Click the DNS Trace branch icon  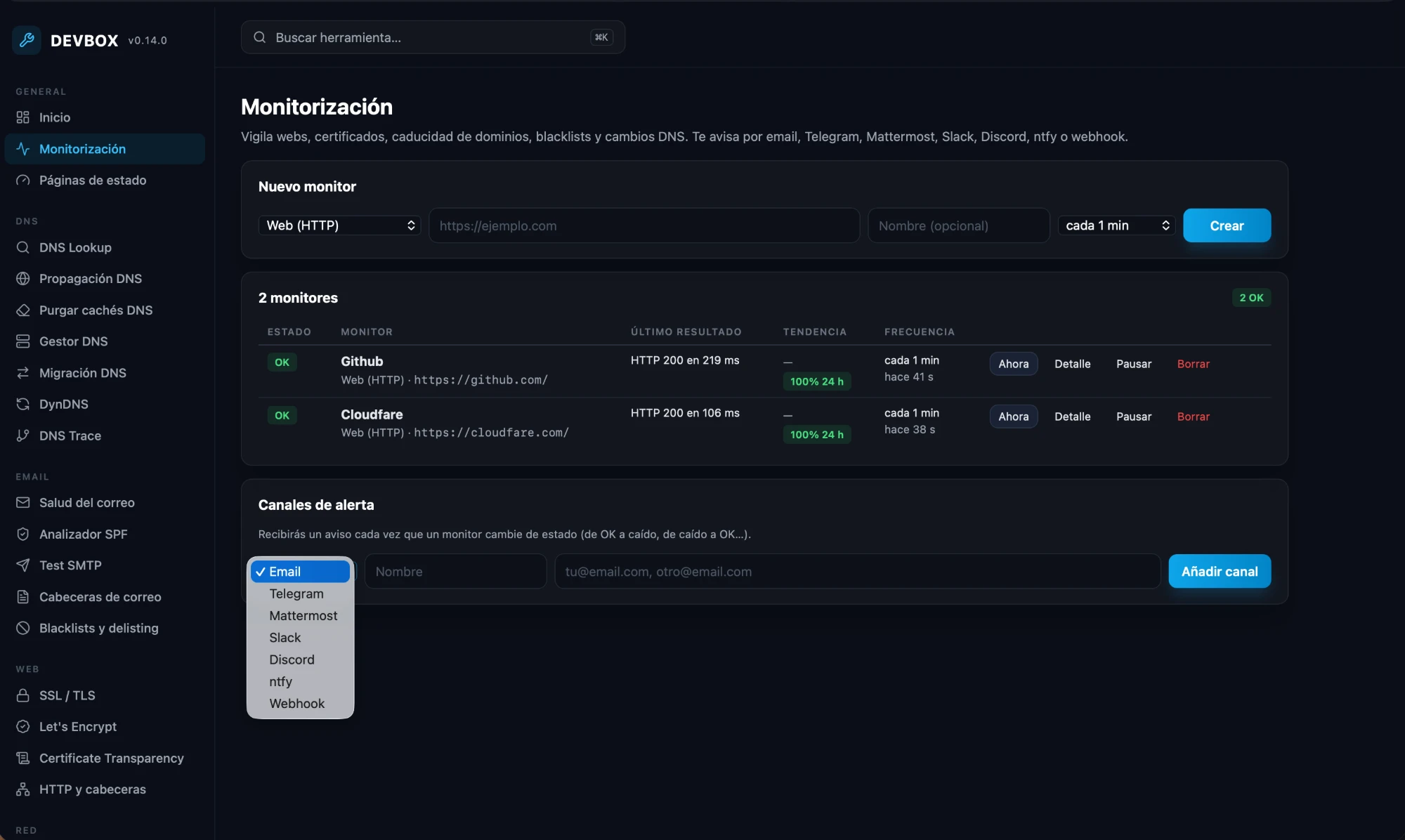(x=23, y=435)
